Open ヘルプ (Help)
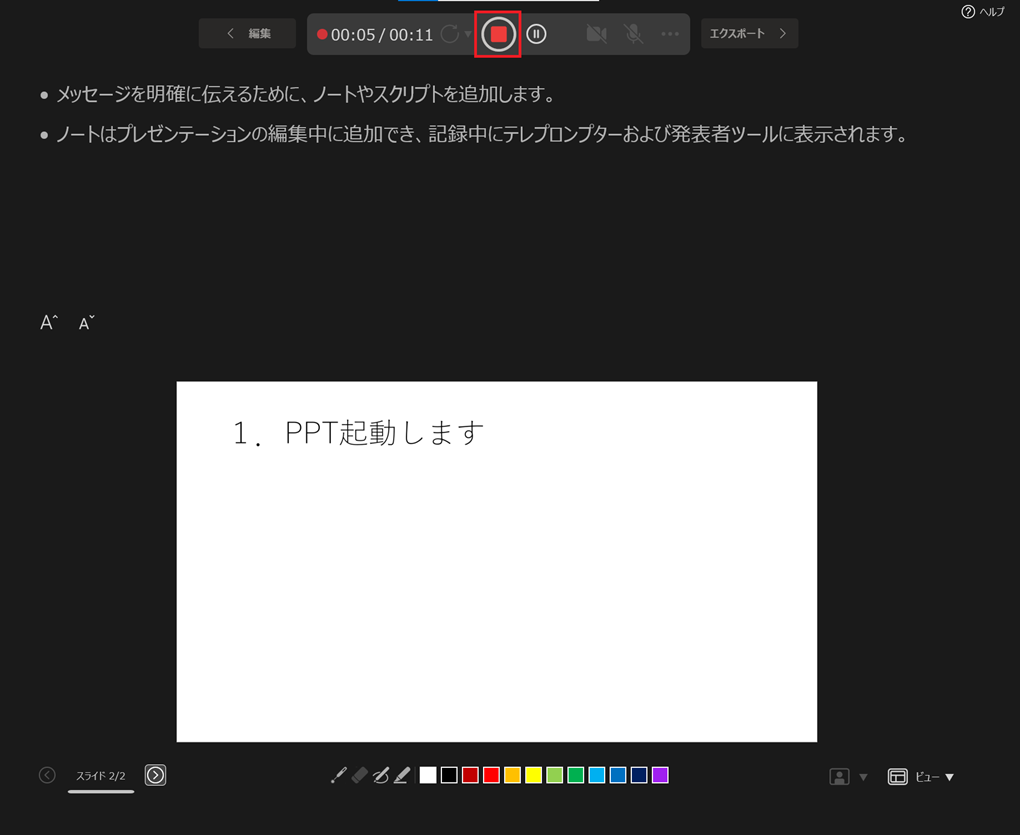The height and width of the screenshot is (835, 1020). pyautogui.click(x=982, y=12)
